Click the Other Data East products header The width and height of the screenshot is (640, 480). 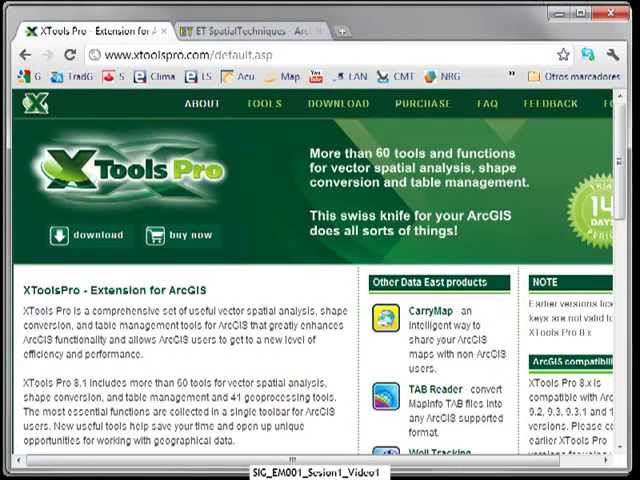pyautogui.click(x=439, y=282)
